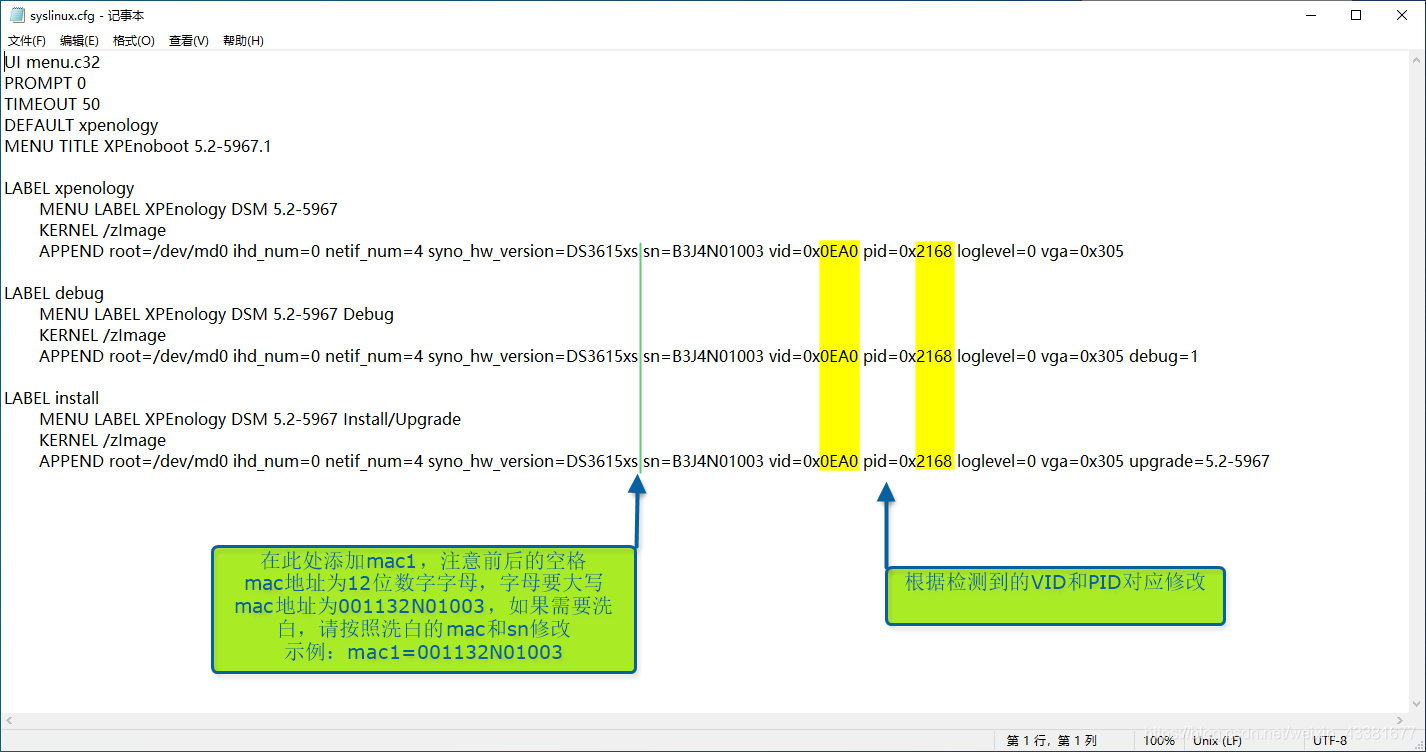
Task: Click status bar '第 1 行, 第 1 列' position
Action: pos(1052,741)
